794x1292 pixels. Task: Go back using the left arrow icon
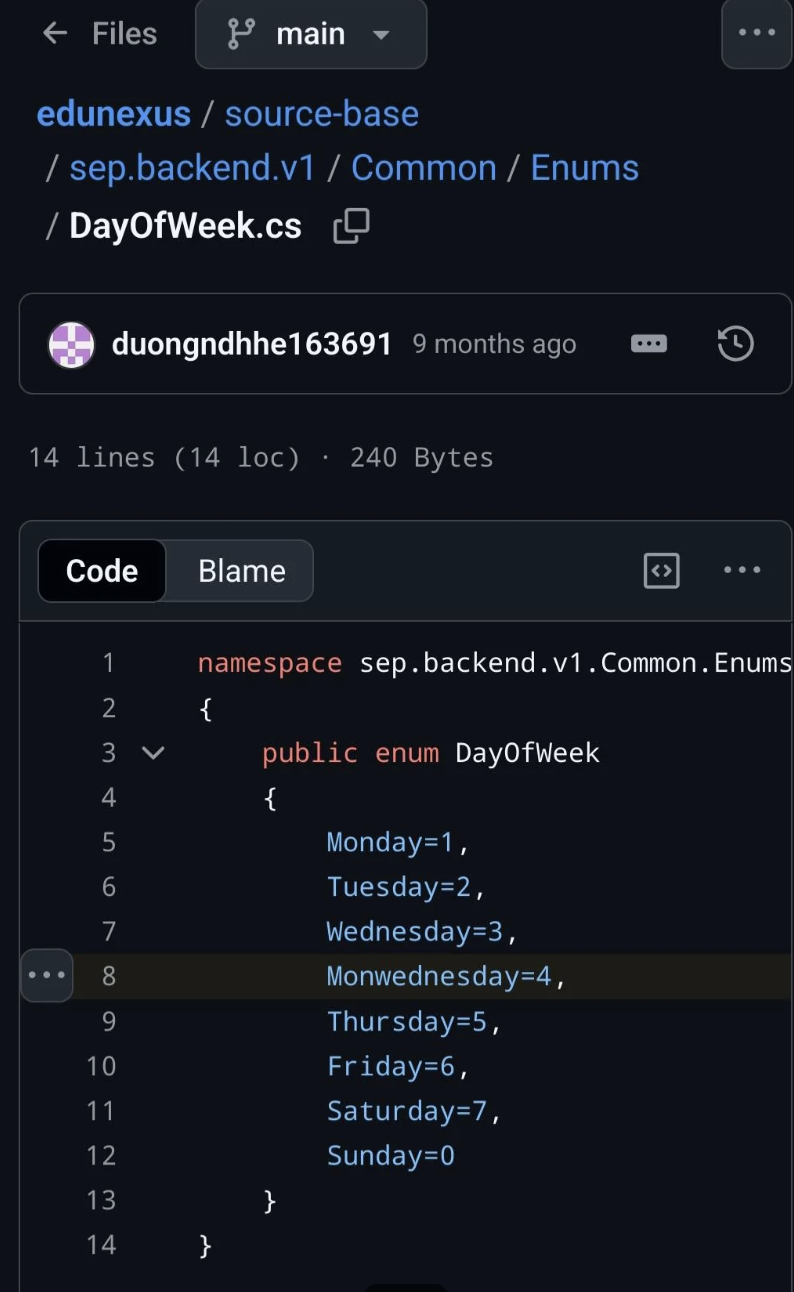pos(55,33)
